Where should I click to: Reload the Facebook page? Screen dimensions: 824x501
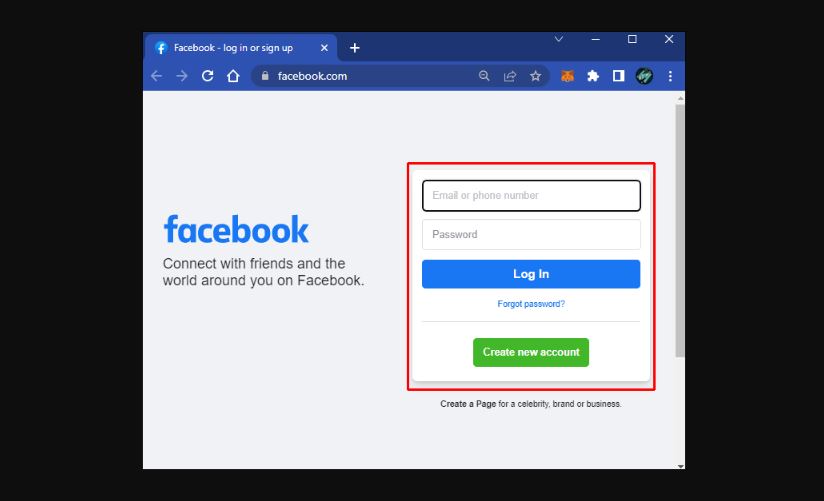(x=208, y=76)
